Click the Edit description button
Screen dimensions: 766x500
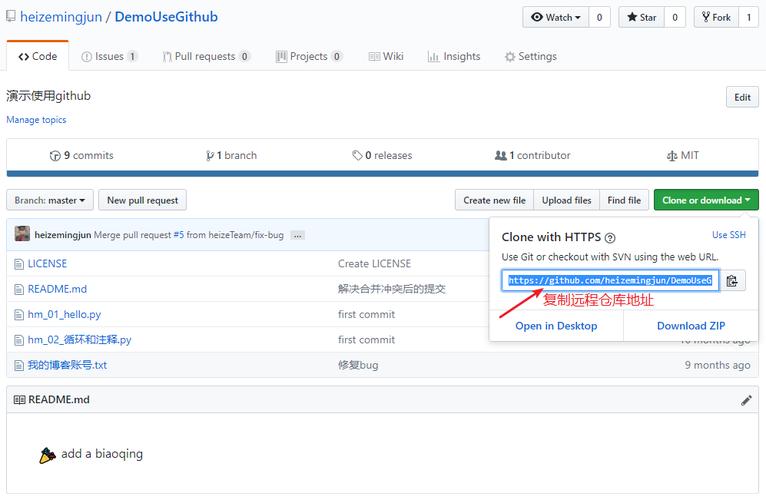[742, 97]
